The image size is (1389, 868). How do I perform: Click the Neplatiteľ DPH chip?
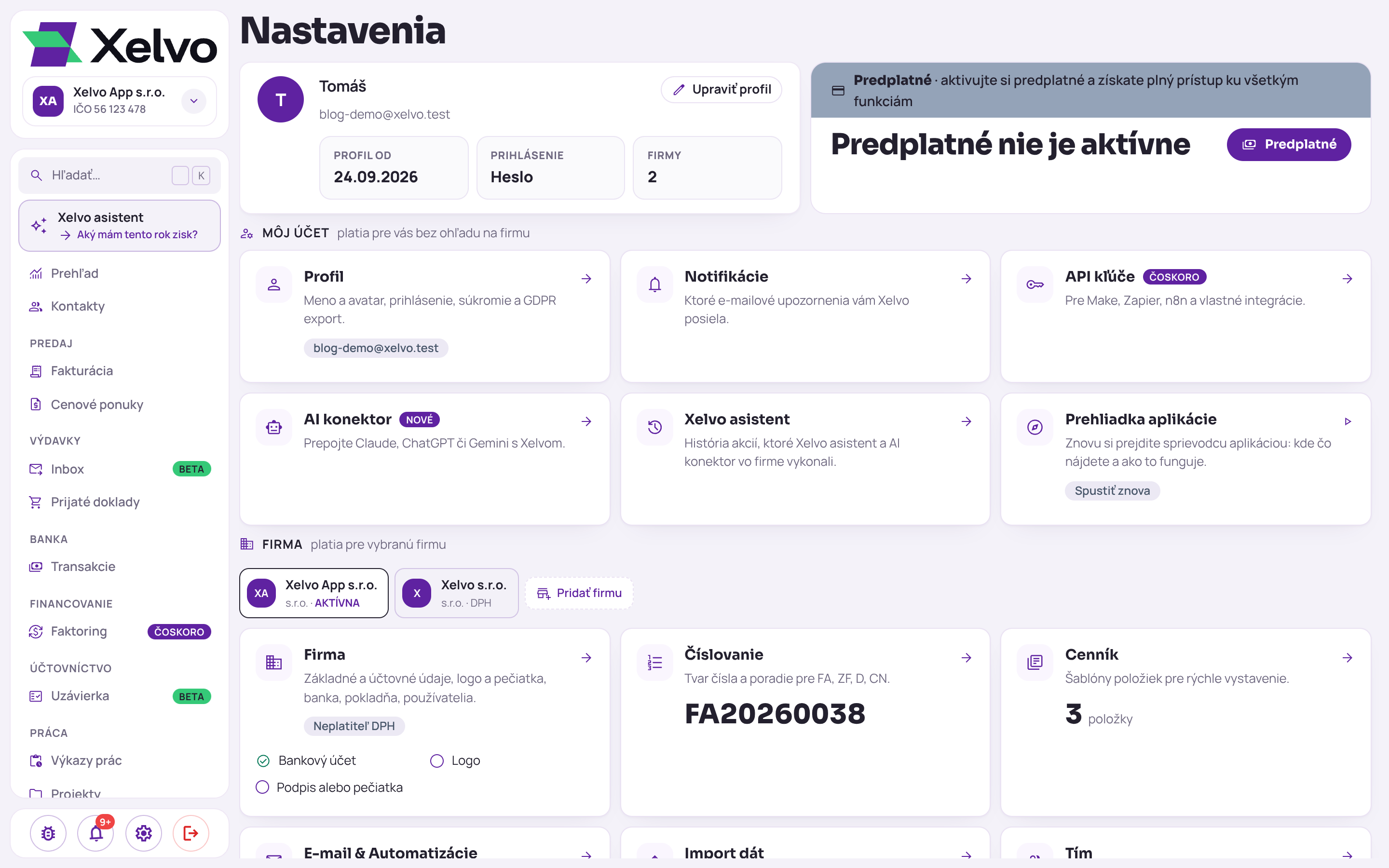coord(354,726)
